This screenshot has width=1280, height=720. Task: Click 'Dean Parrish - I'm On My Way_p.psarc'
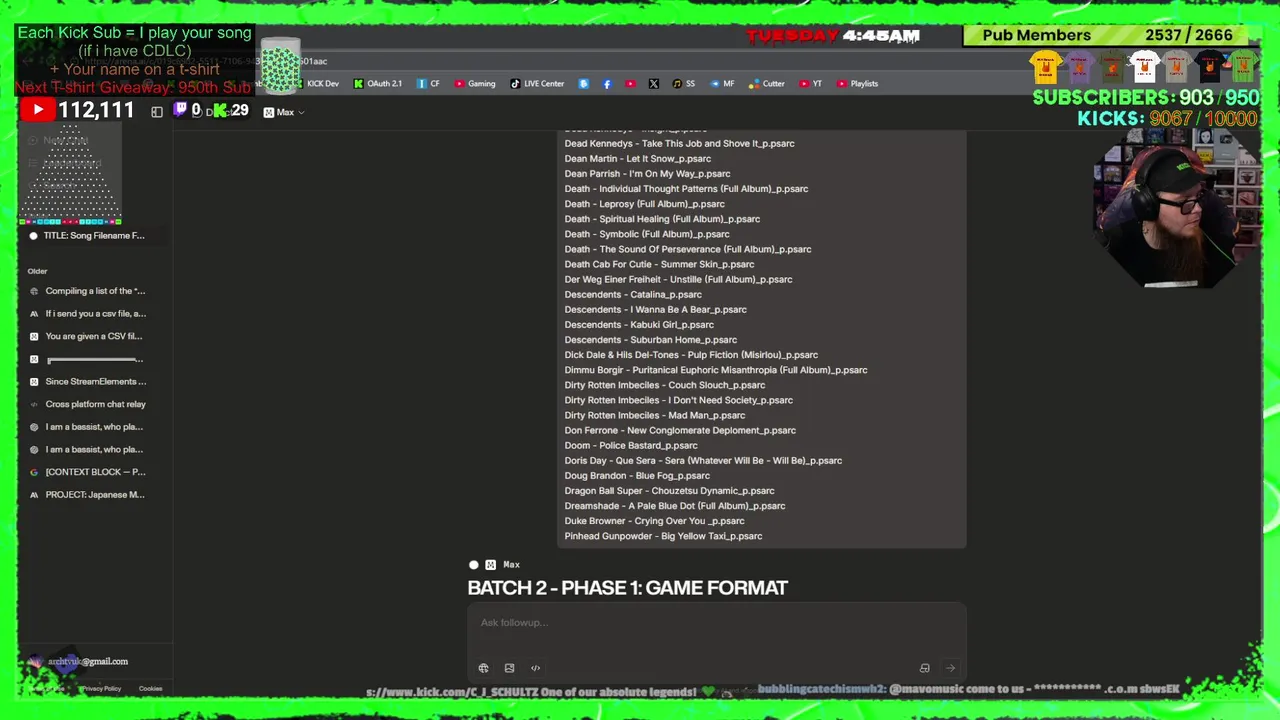pyautogui.click(x=647, y=174)
